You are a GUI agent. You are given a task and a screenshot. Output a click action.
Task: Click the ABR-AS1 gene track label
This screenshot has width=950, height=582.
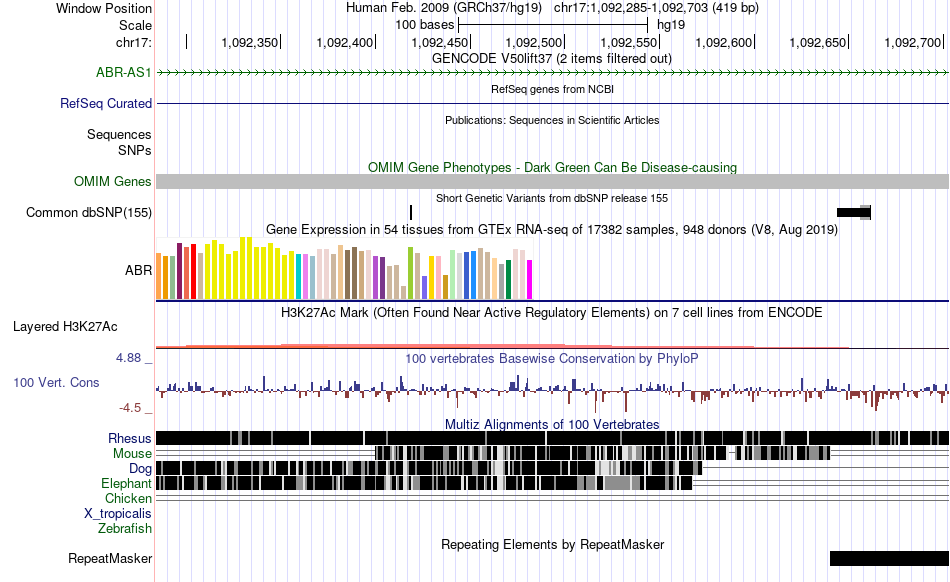(124, 73)
